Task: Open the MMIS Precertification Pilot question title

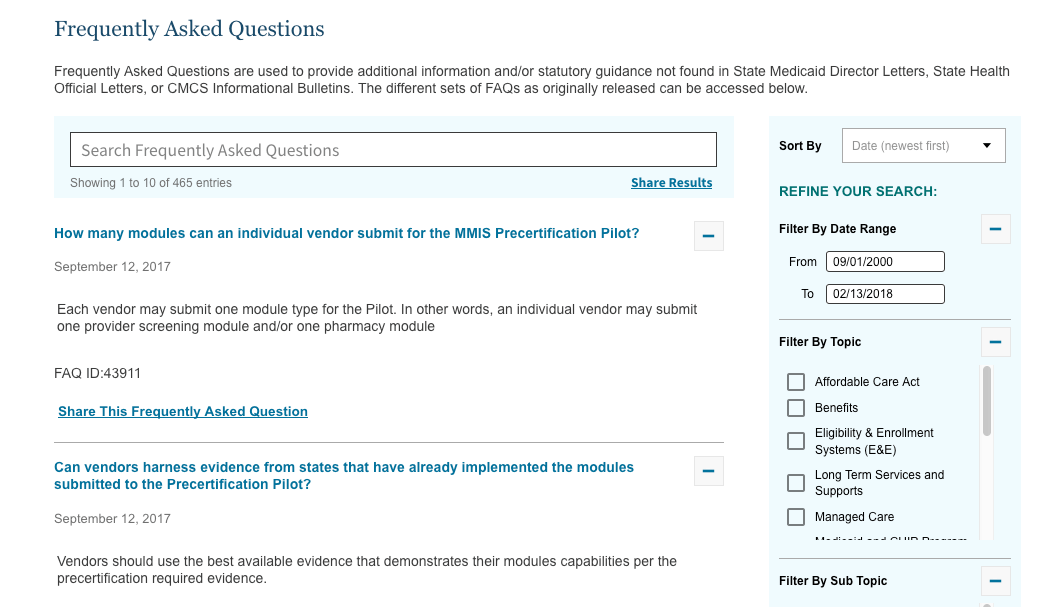Action: click(346, 233)
